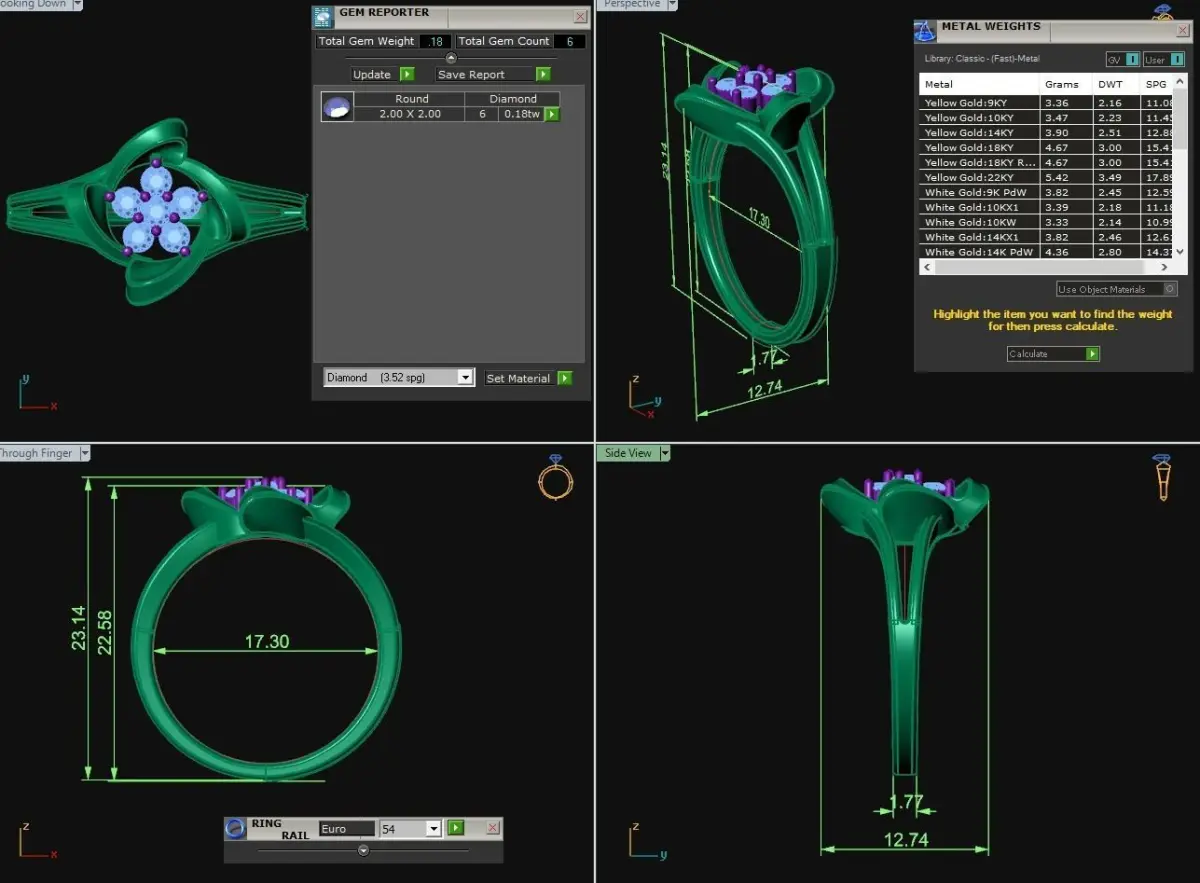Select the Yellow Gold:22KY row
Image resolution: width=1200 pixels, height=883 pixels.
tap(1046, 177)
